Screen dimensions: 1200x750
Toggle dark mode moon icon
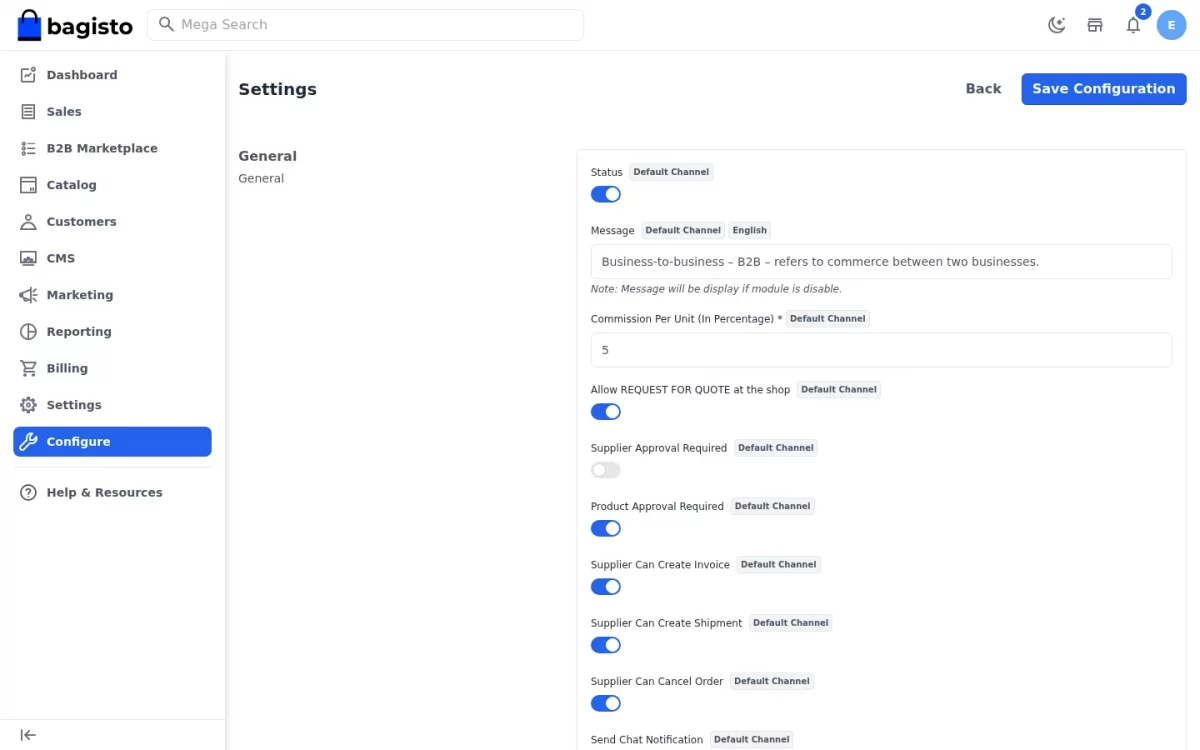[x=1056, y=25]
